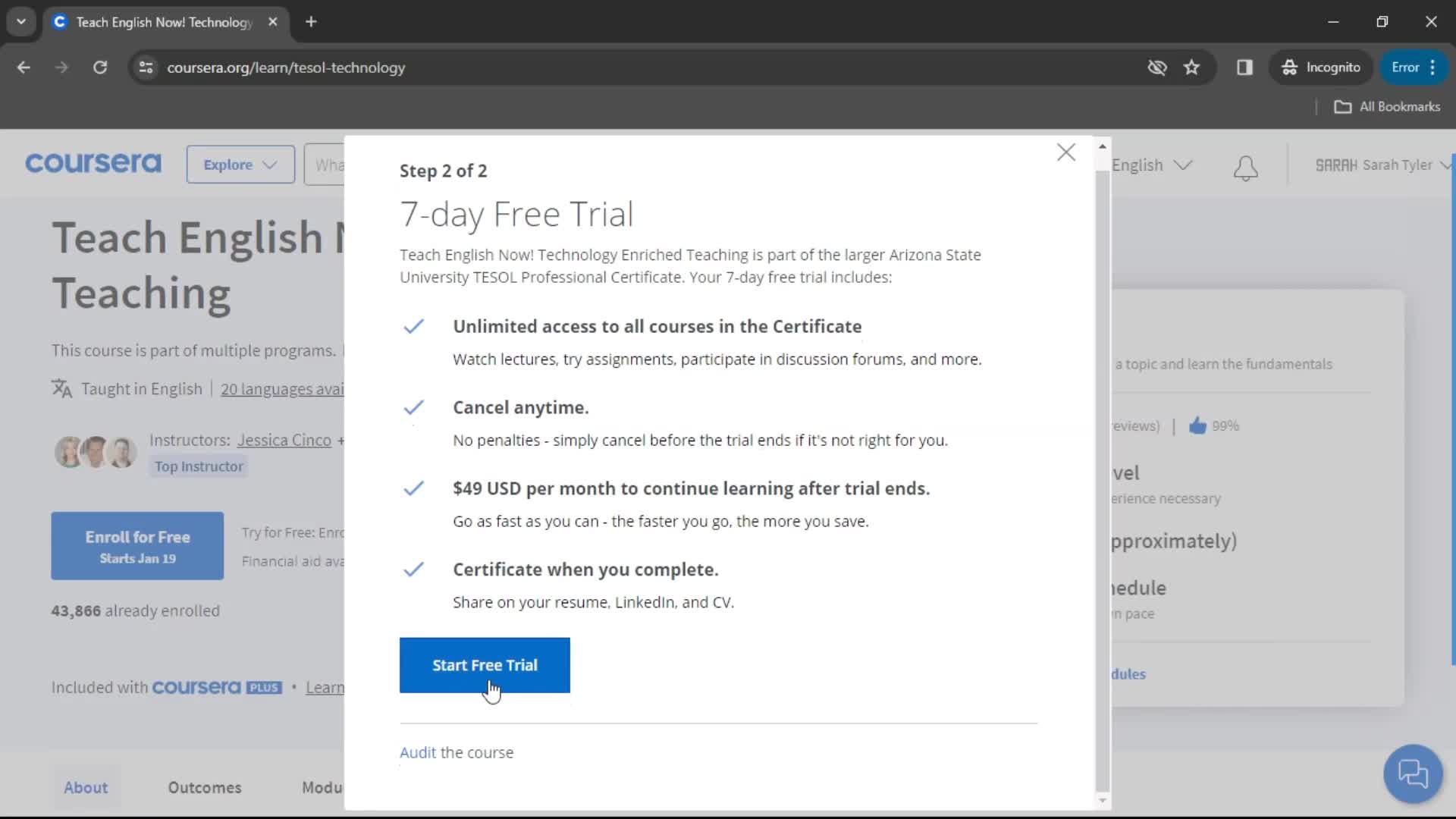Close the 7-day Free Trial dialog

1066,152
